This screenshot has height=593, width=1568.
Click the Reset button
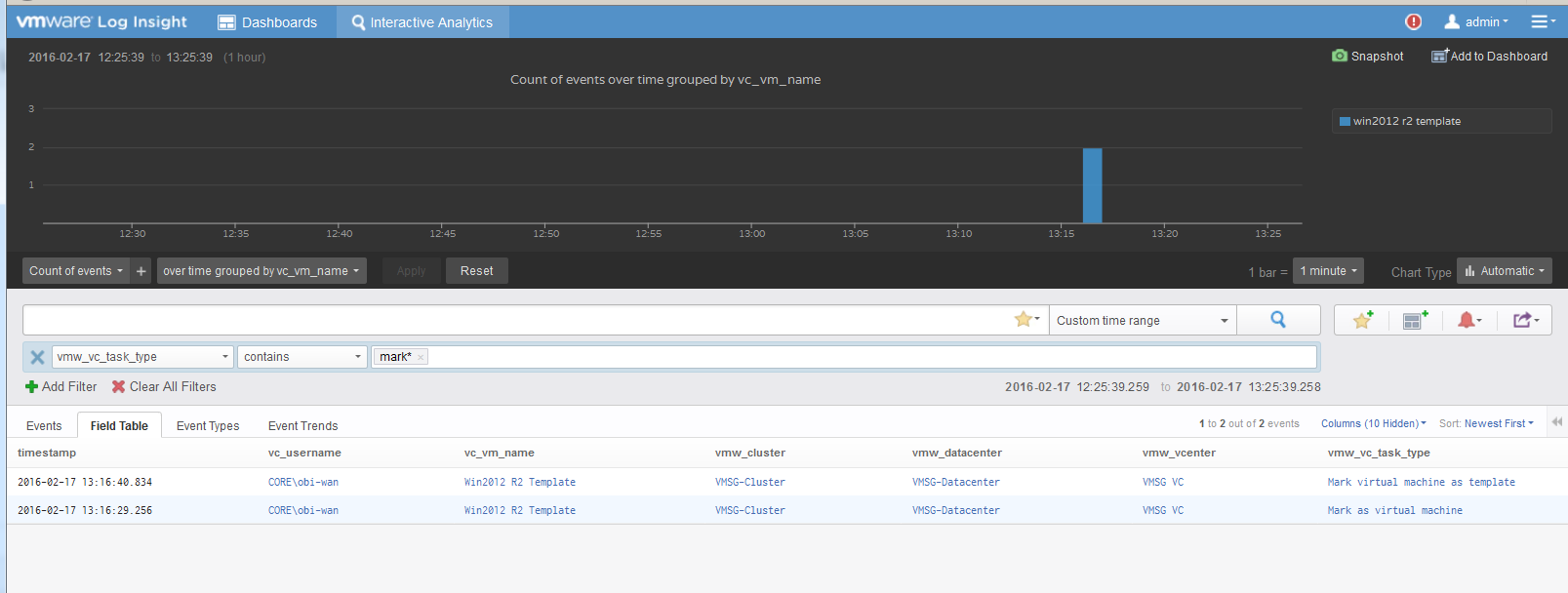pos(477,271)
